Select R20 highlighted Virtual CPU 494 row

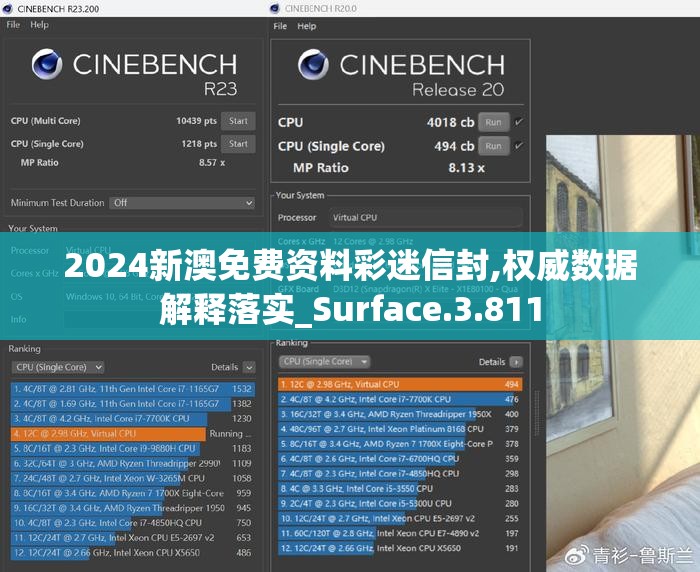point(400,384)
